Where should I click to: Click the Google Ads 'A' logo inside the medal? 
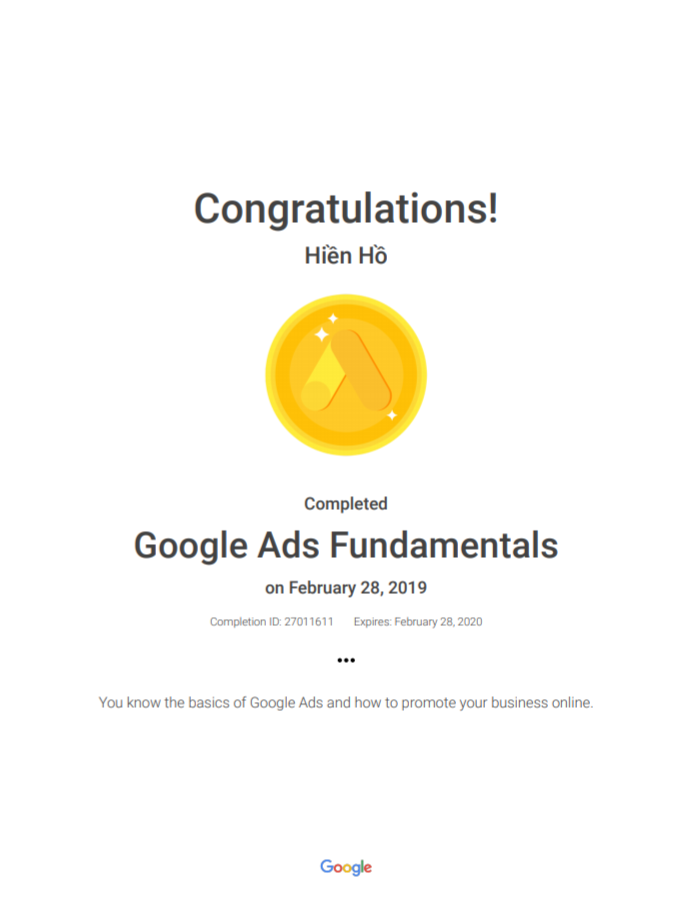pos(346,370)
